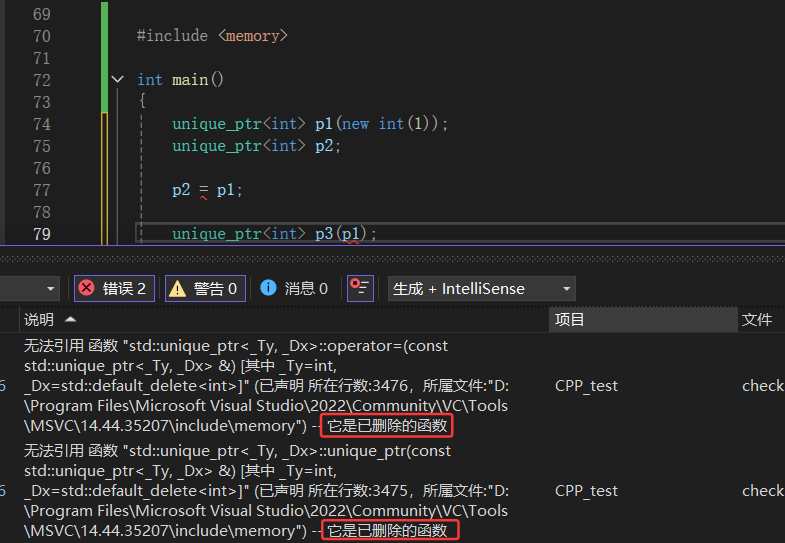
Task: Toggle the Errors 2 filter button
Action: tap(114, 289)
